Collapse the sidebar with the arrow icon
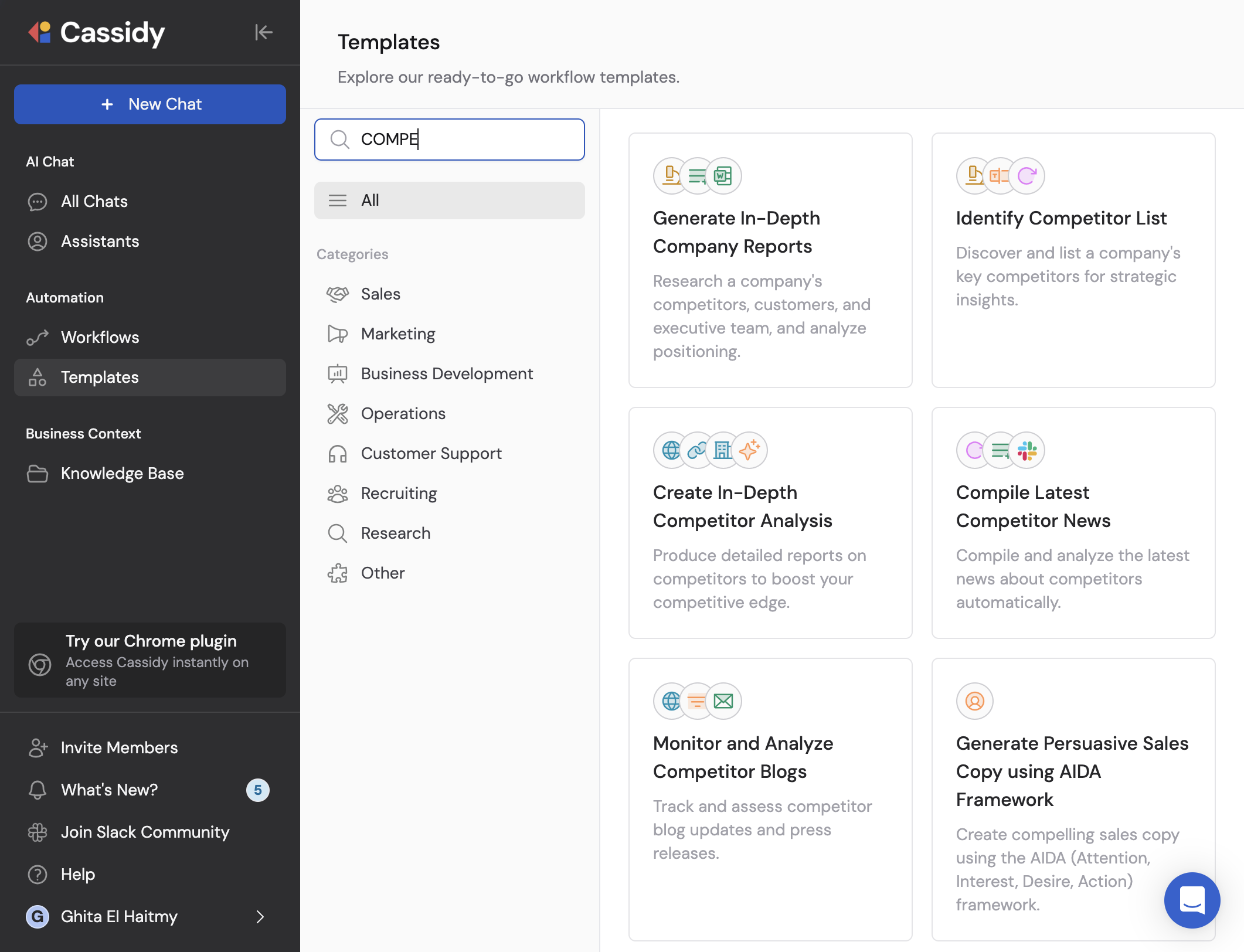1244x952 pixels. click(x=264, y=32)
